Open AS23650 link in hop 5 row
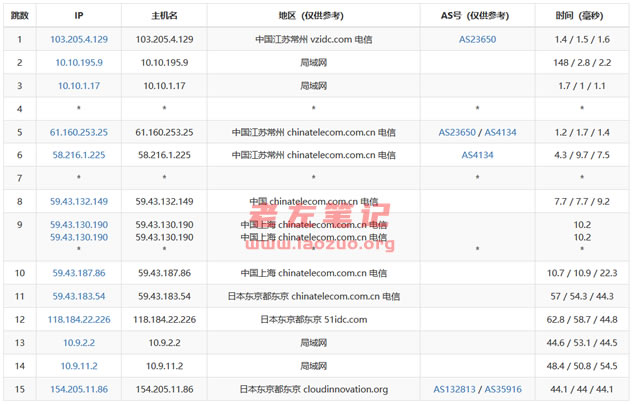Screen dimensions: 632x404 pos(457,132)
